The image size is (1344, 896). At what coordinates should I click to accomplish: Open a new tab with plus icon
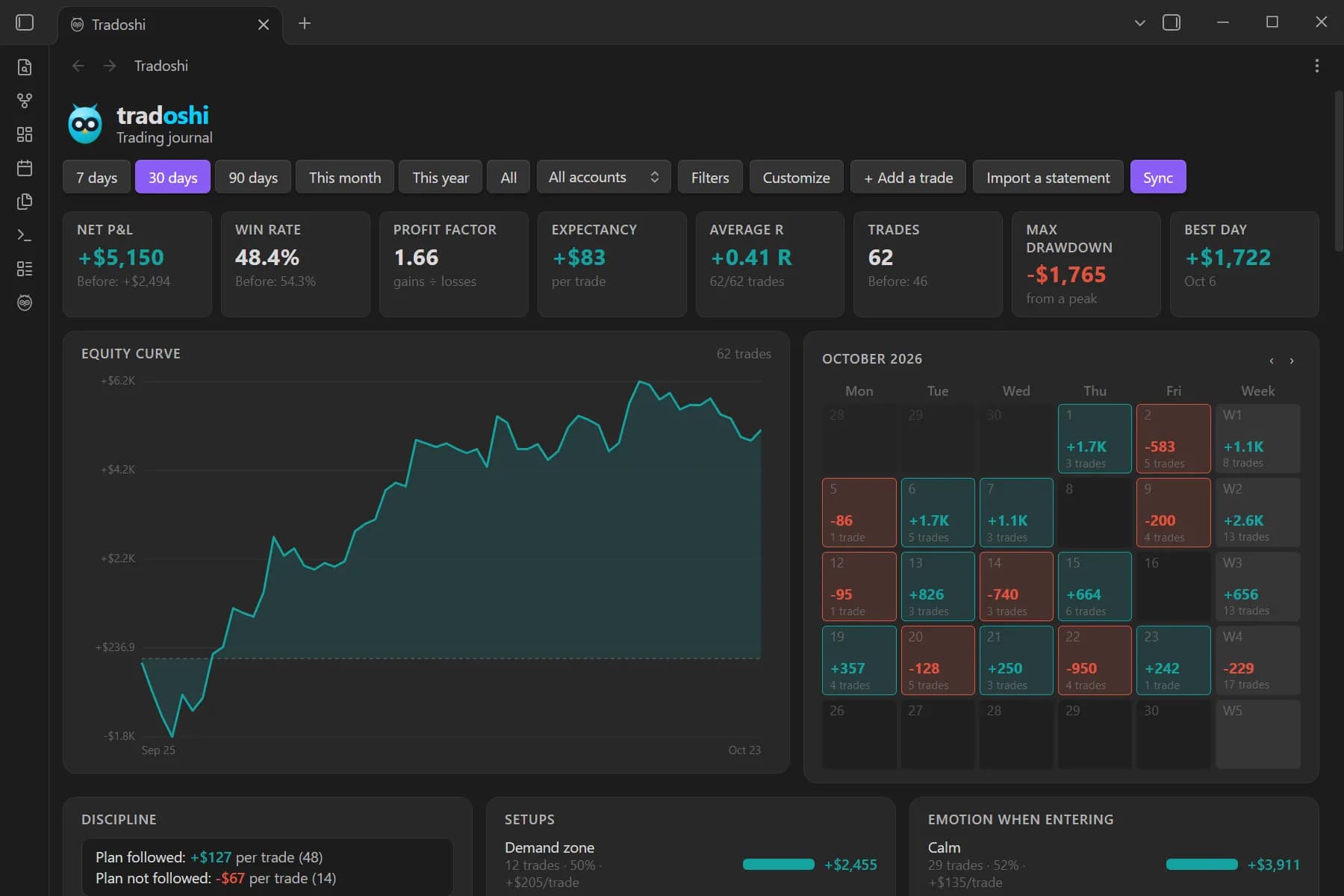tap(305, 23)
